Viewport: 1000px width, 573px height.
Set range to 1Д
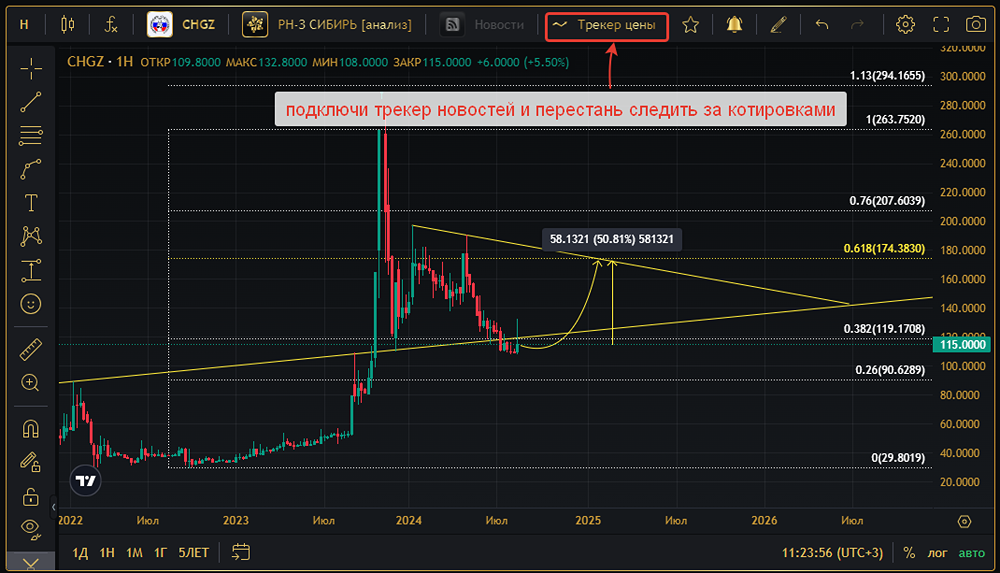[x=80, y=553]
